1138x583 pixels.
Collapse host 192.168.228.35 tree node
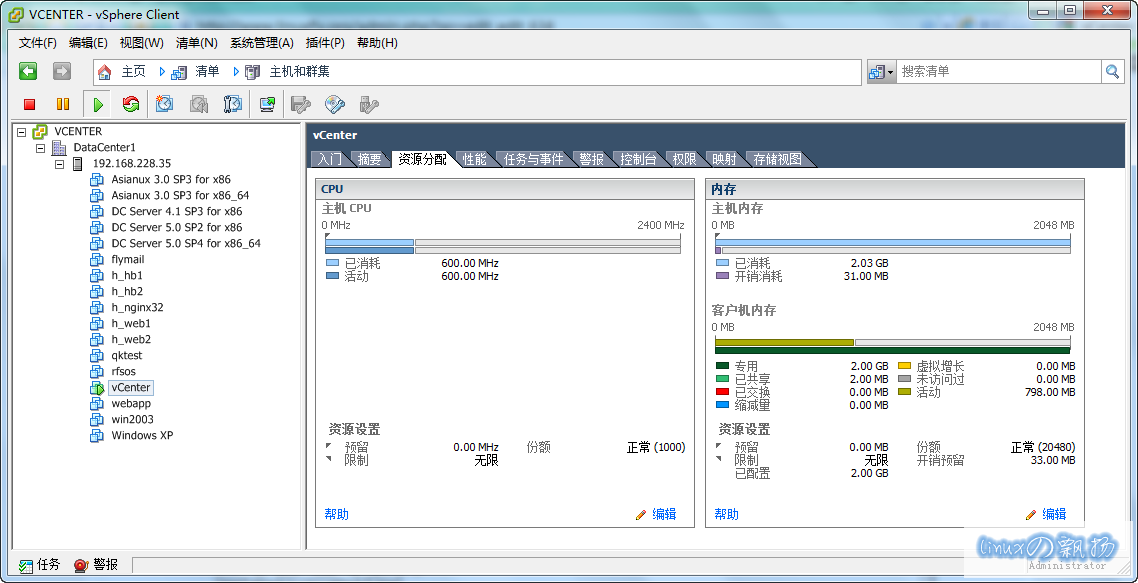pos(60,164)
